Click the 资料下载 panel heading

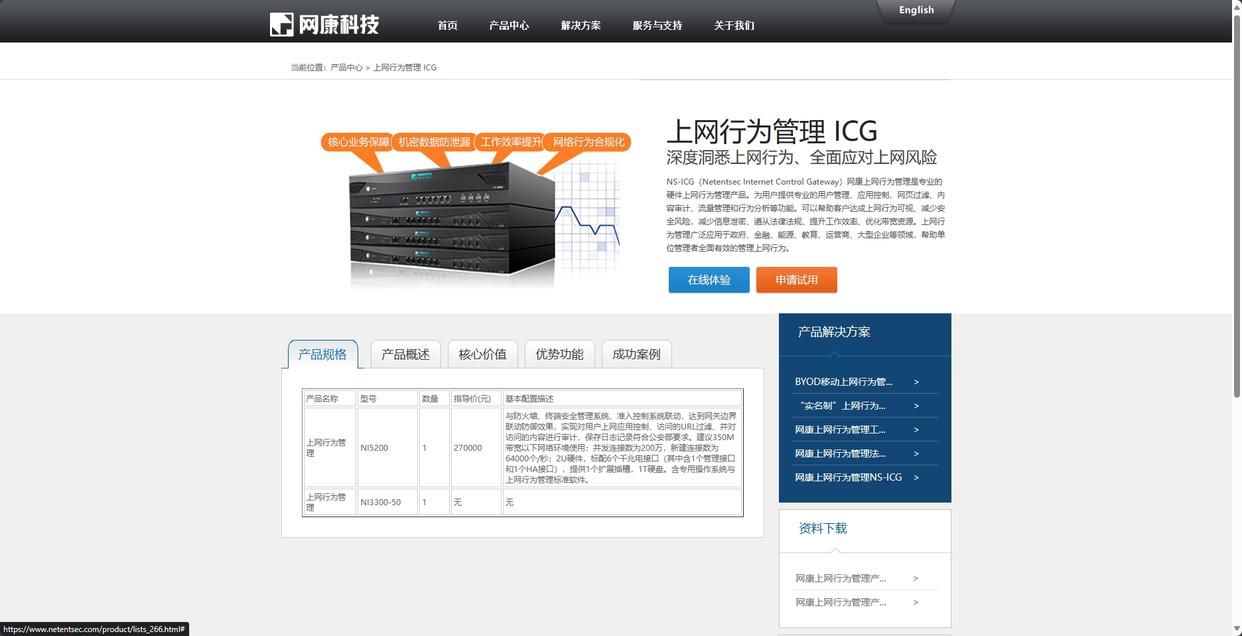point(823,528)
